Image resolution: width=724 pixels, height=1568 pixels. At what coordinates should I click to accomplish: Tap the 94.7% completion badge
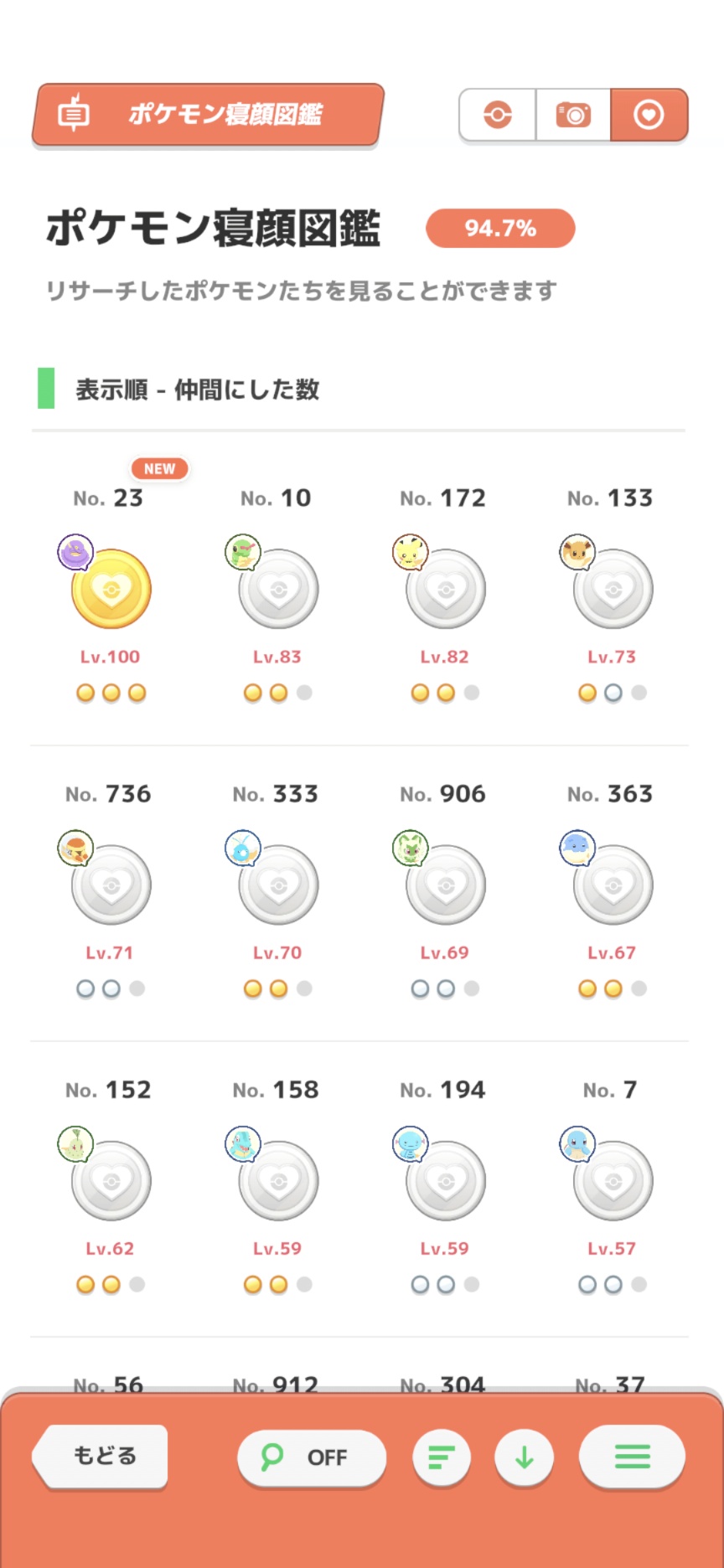click(x=500, y=228)
